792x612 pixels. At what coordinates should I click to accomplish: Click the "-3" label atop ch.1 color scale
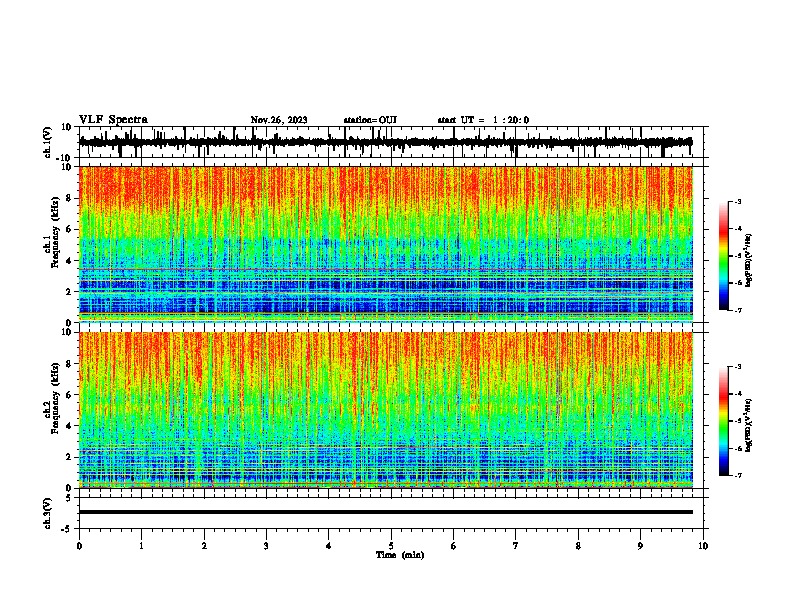(x=737, y=201)
